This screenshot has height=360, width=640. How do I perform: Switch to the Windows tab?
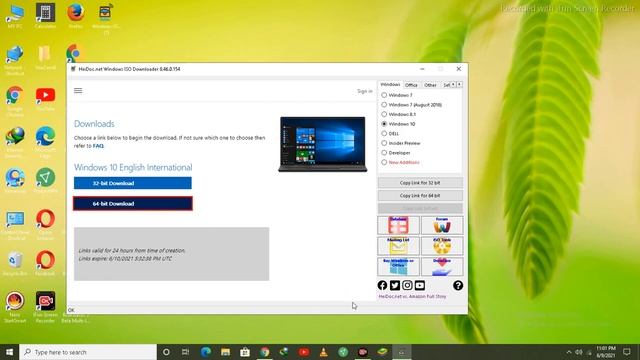390,84
